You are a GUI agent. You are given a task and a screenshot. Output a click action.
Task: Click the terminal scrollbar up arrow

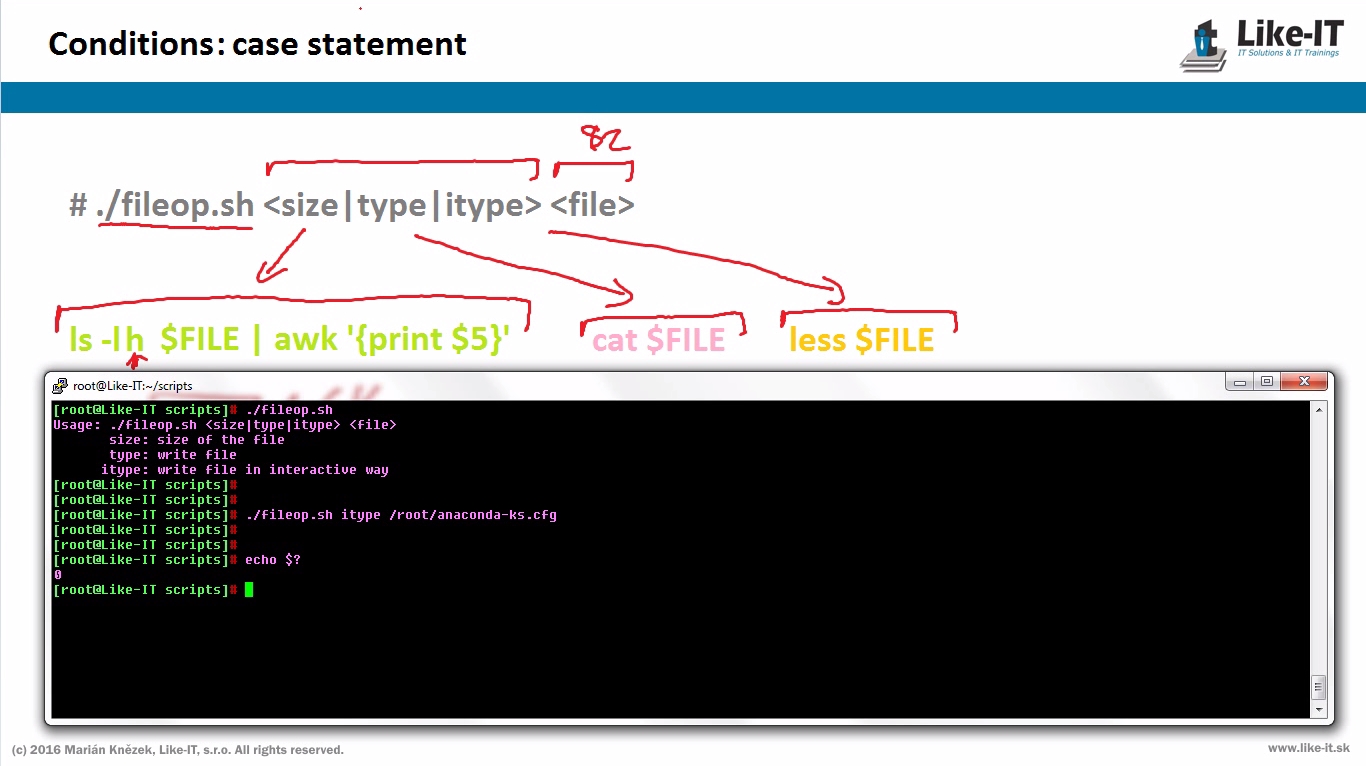click(x=1319, y=410)
